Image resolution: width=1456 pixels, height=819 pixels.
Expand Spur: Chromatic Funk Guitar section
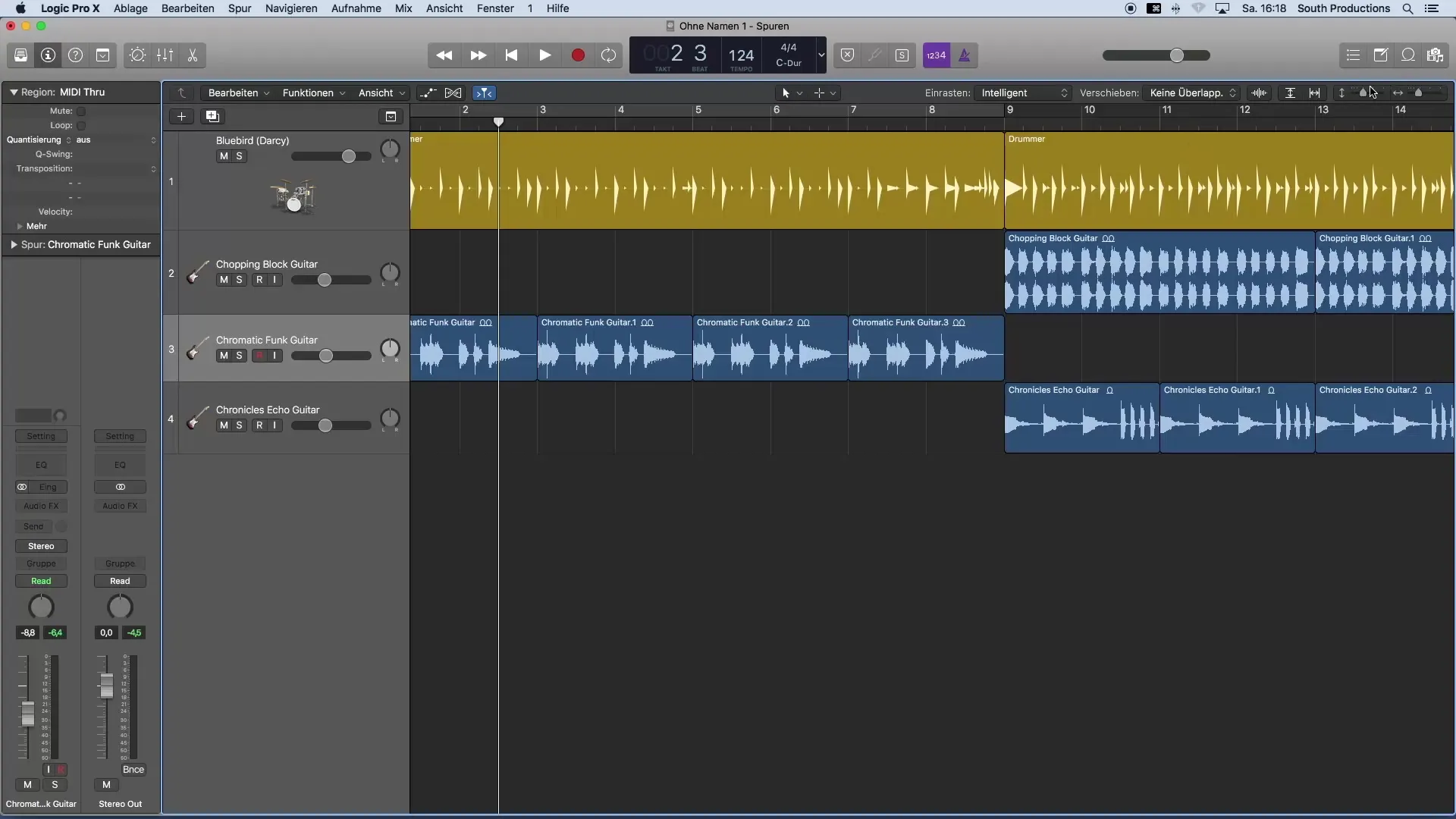tap(14, 245)
